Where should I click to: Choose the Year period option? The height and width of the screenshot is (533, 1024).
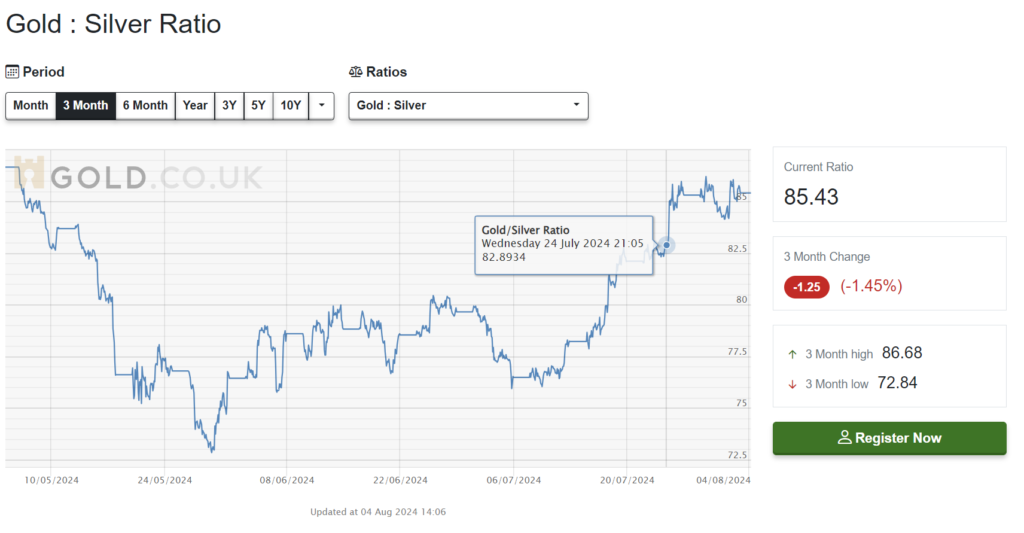coord(195,105)
